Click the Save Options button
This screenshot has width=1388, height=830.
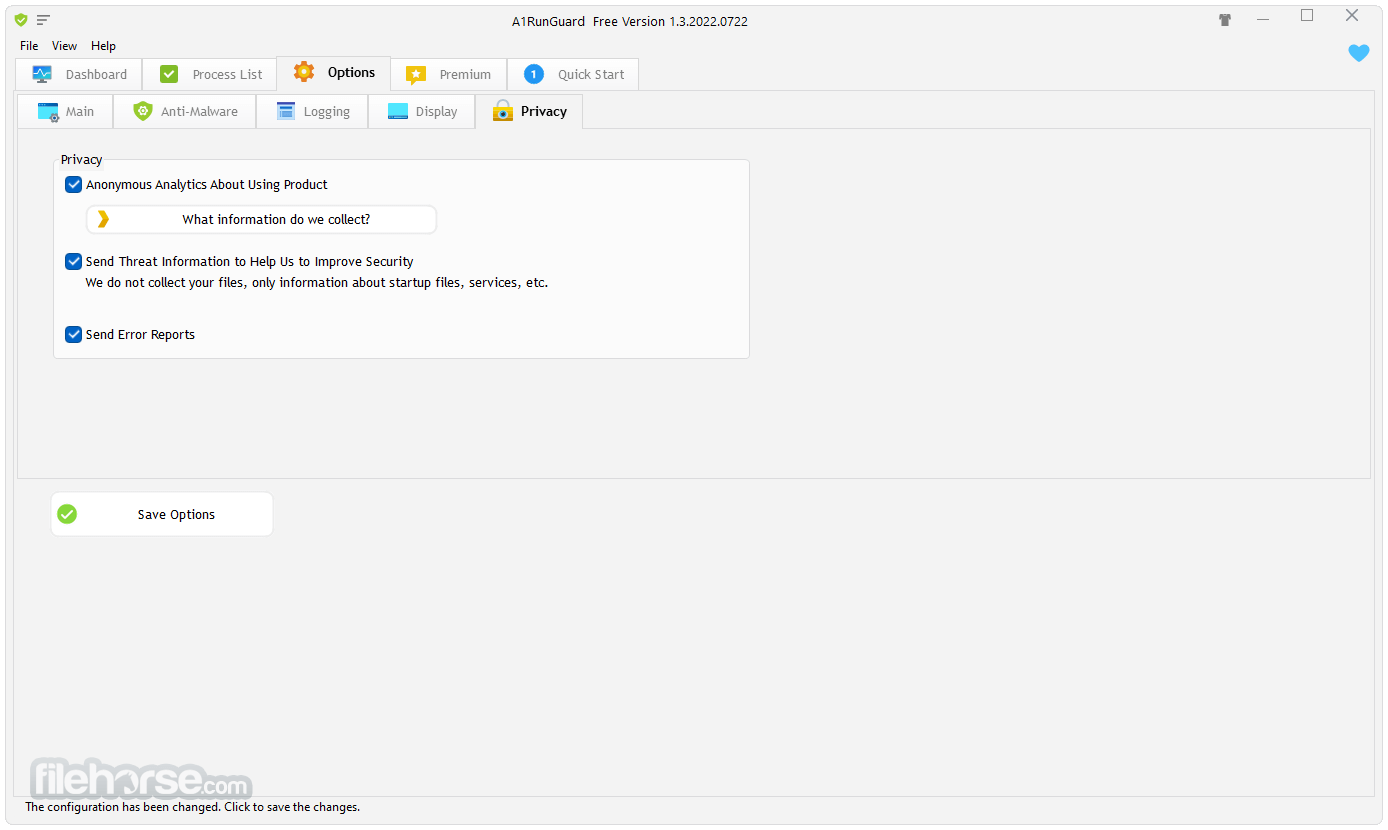point(162,515)
